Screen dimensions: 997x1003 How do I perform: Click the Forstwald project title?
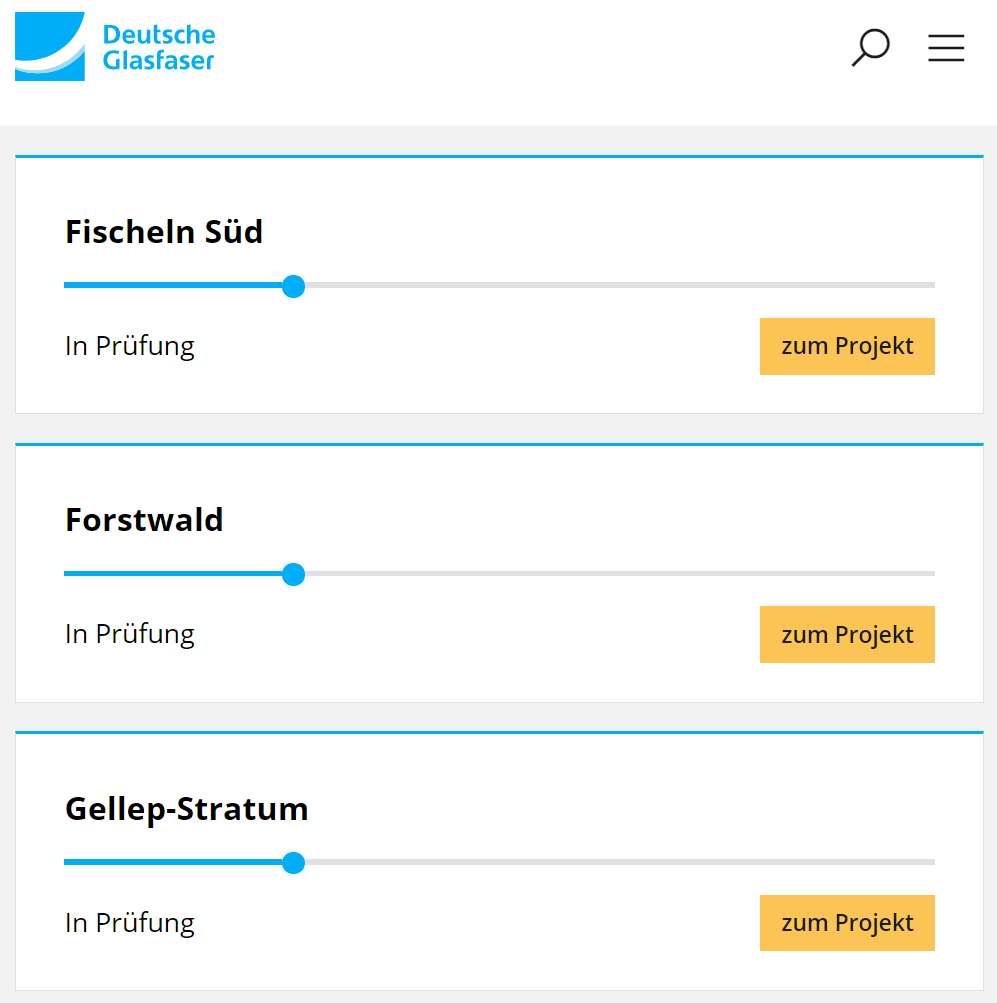[x=144, y=520]
